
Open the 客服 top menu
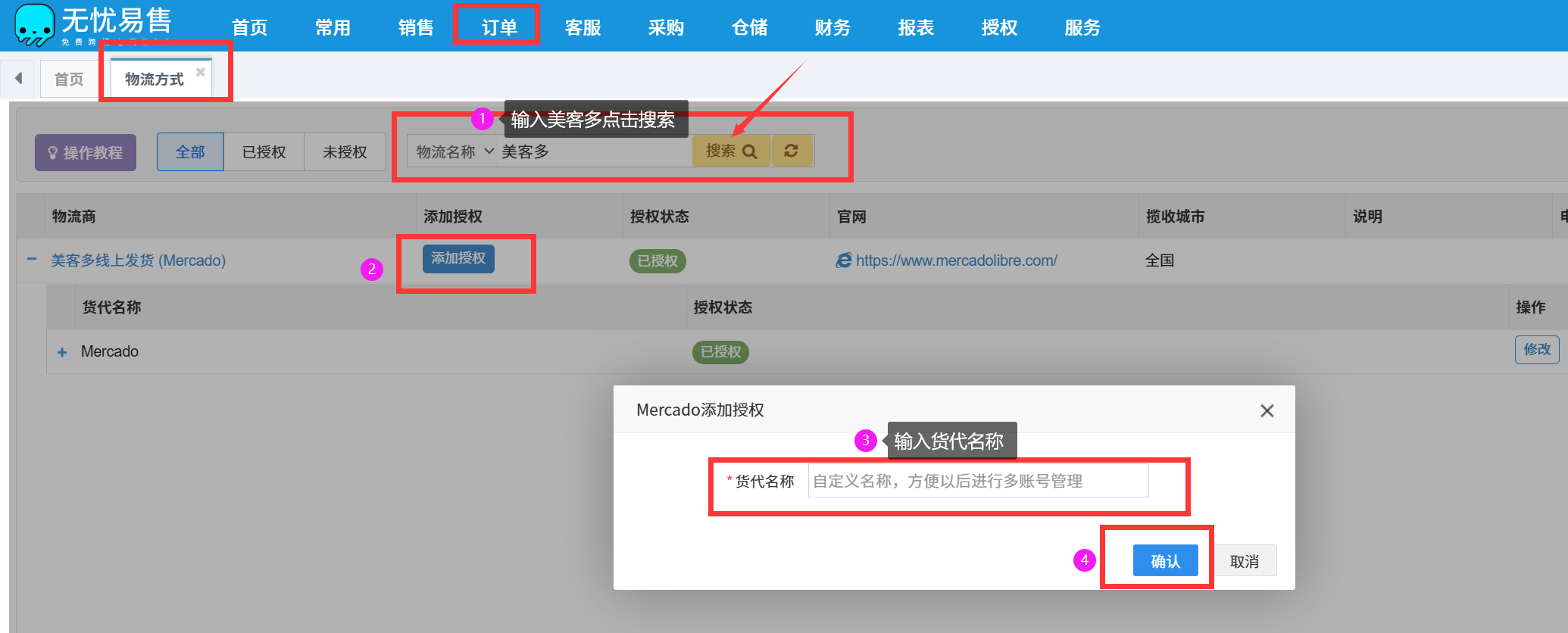point(583,27)
